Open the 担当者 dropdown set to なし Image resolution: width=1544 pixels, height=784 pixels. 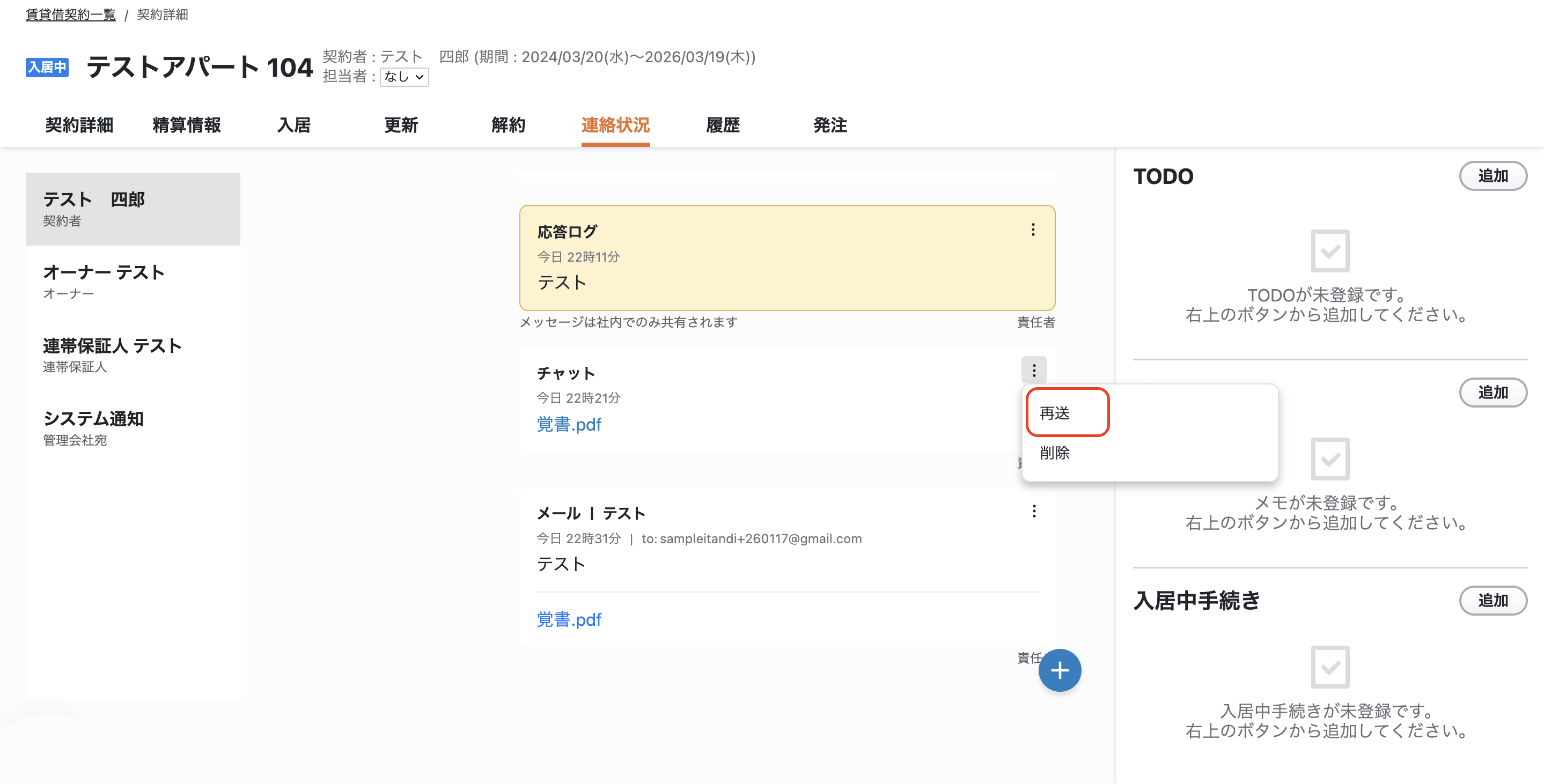tap(405, 77)
